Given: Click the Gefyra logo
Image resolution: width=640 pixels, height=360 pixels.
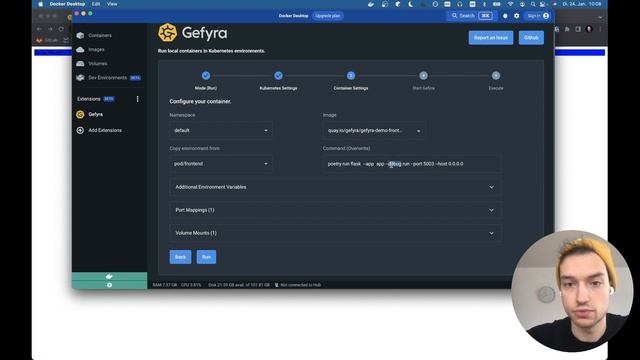Looking at the screenshot, I should [167, 33].
